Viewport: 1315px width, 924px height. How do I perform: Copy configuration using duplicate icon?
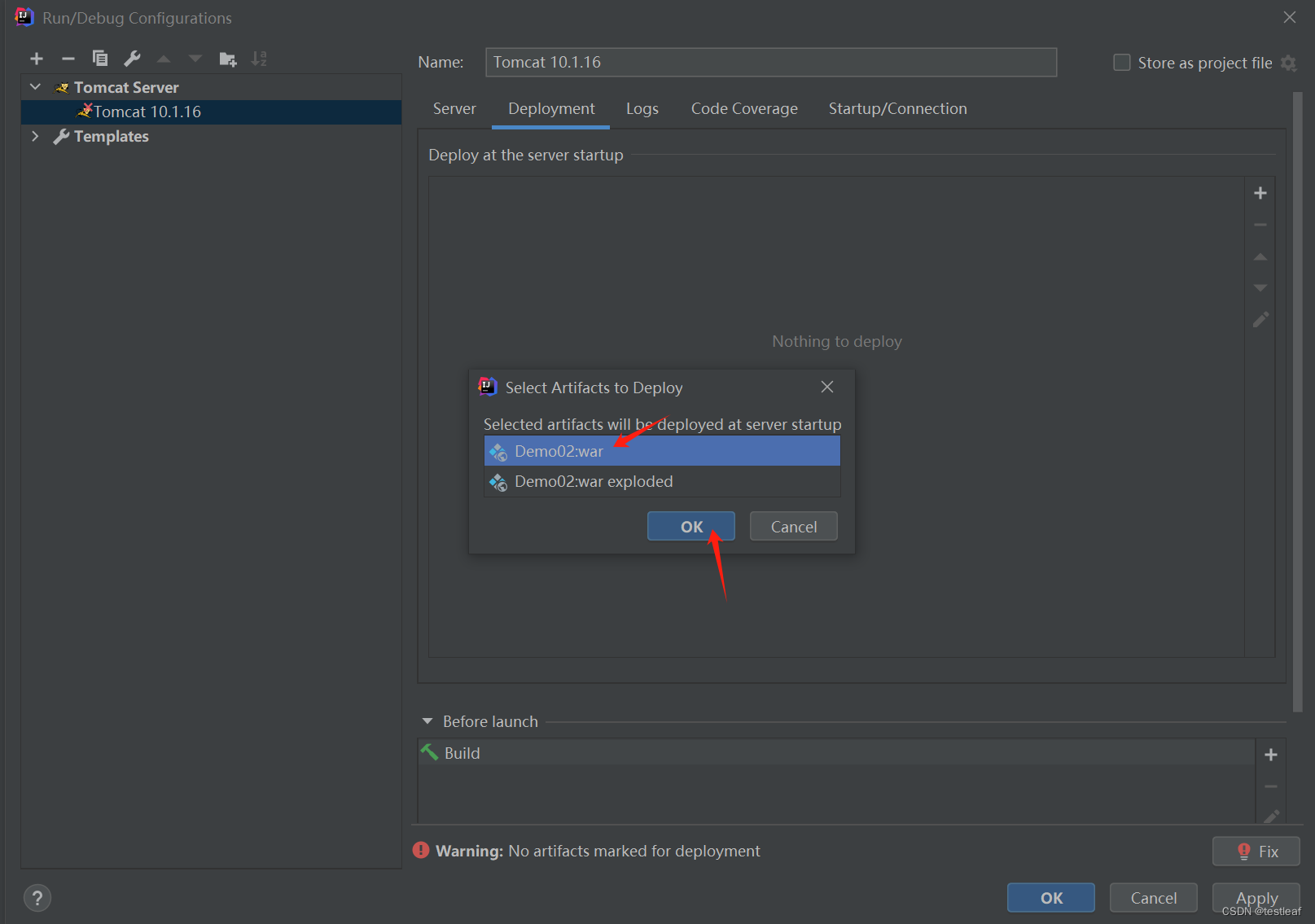(100, 59)
